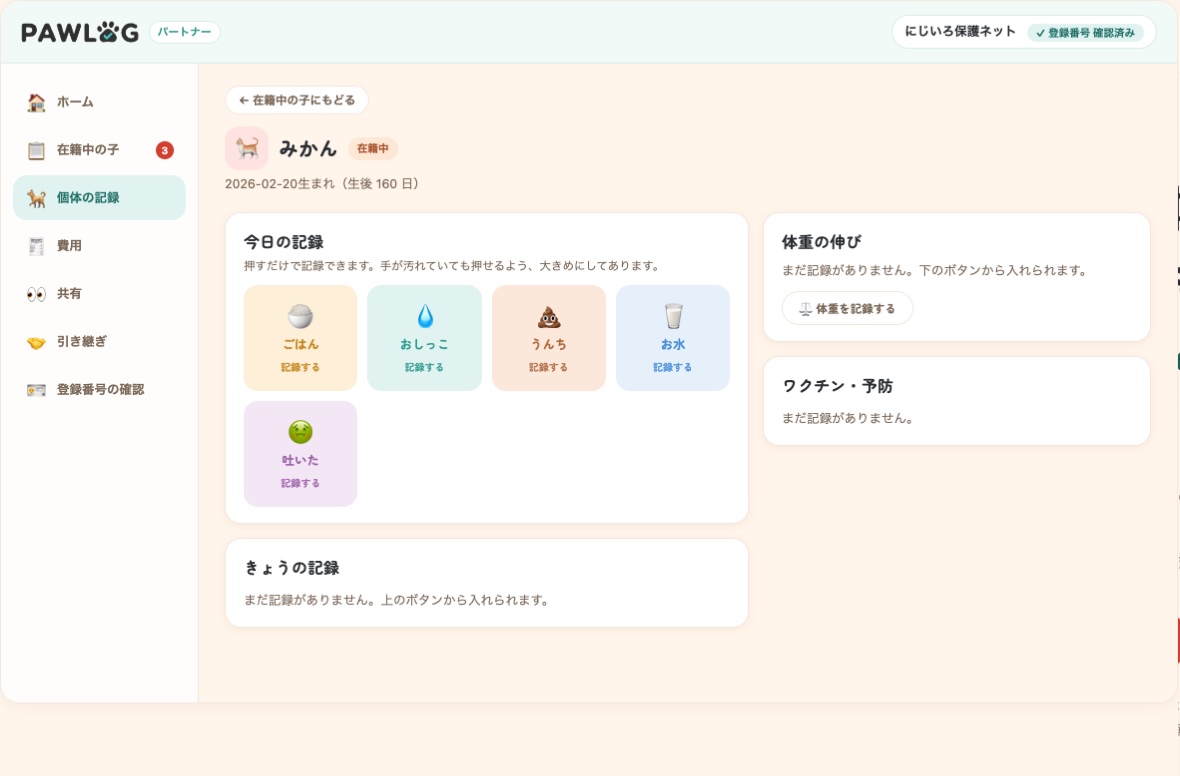
Task: Click the receipt icon beside 費用
Action: pyautogui.click(x=36, y=246)
